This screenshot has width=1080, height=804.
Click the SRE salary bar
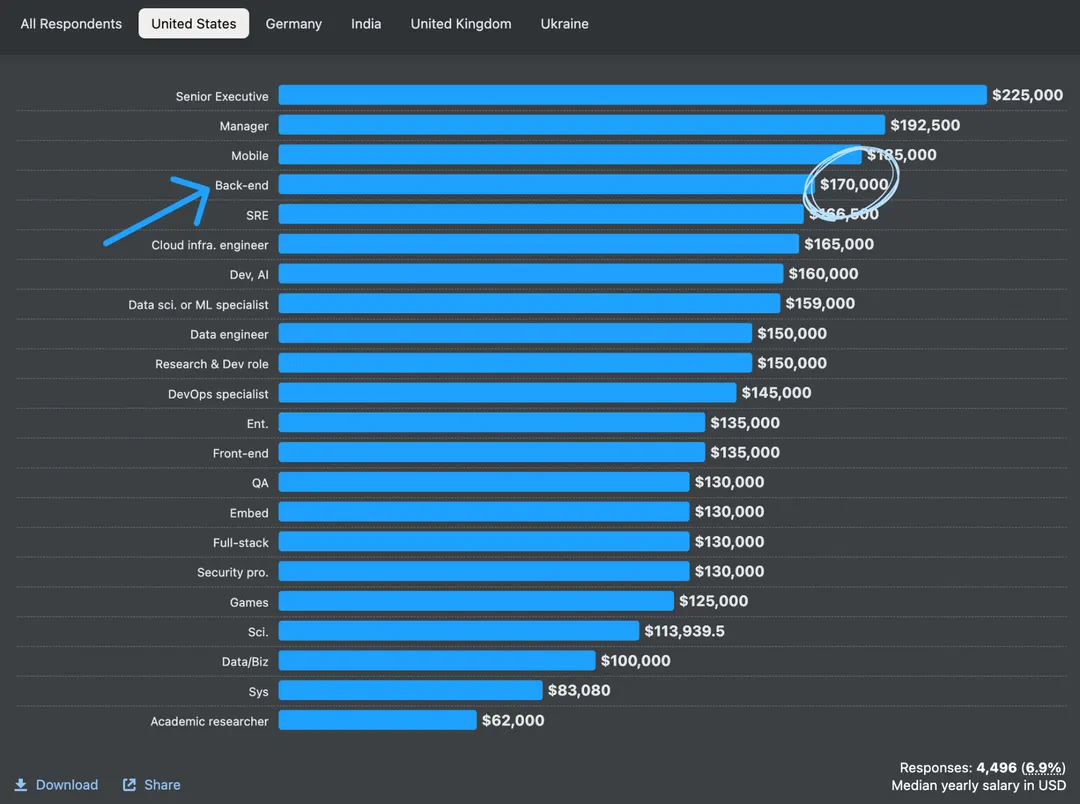(541, 214)
